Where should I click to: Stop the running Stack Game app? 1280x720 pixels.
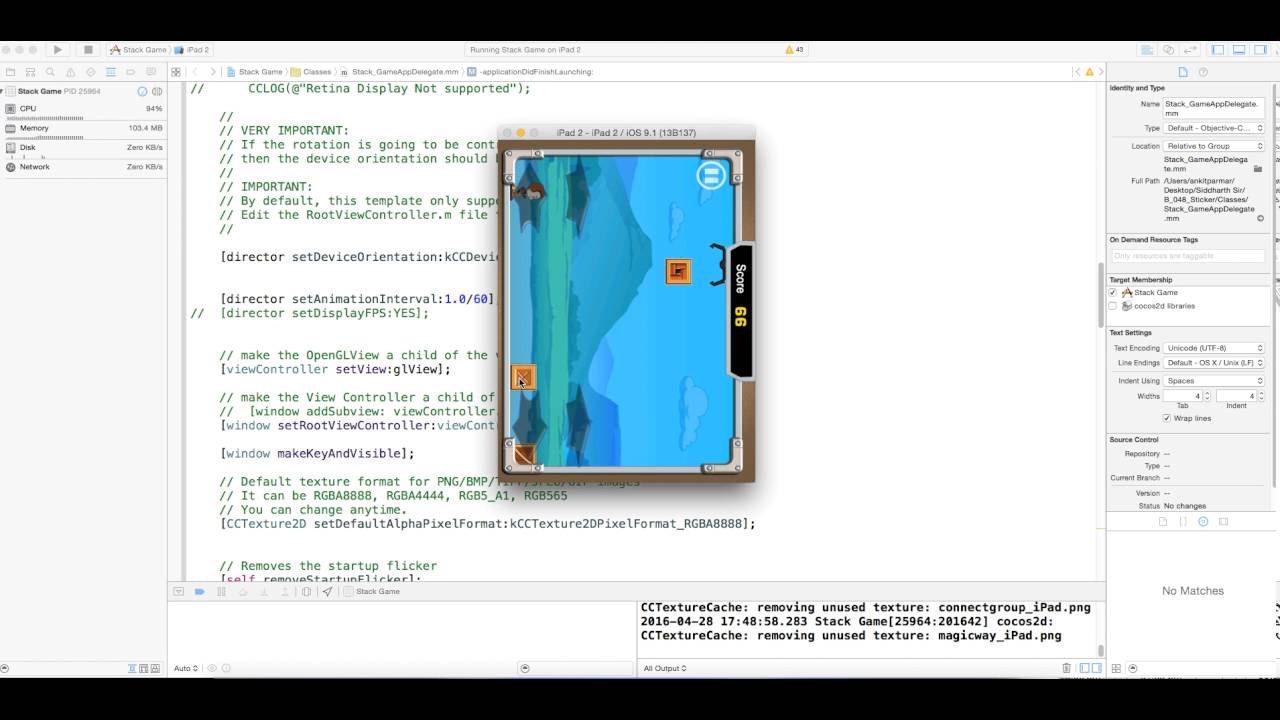pyautogui.click(x=88, y=50)
